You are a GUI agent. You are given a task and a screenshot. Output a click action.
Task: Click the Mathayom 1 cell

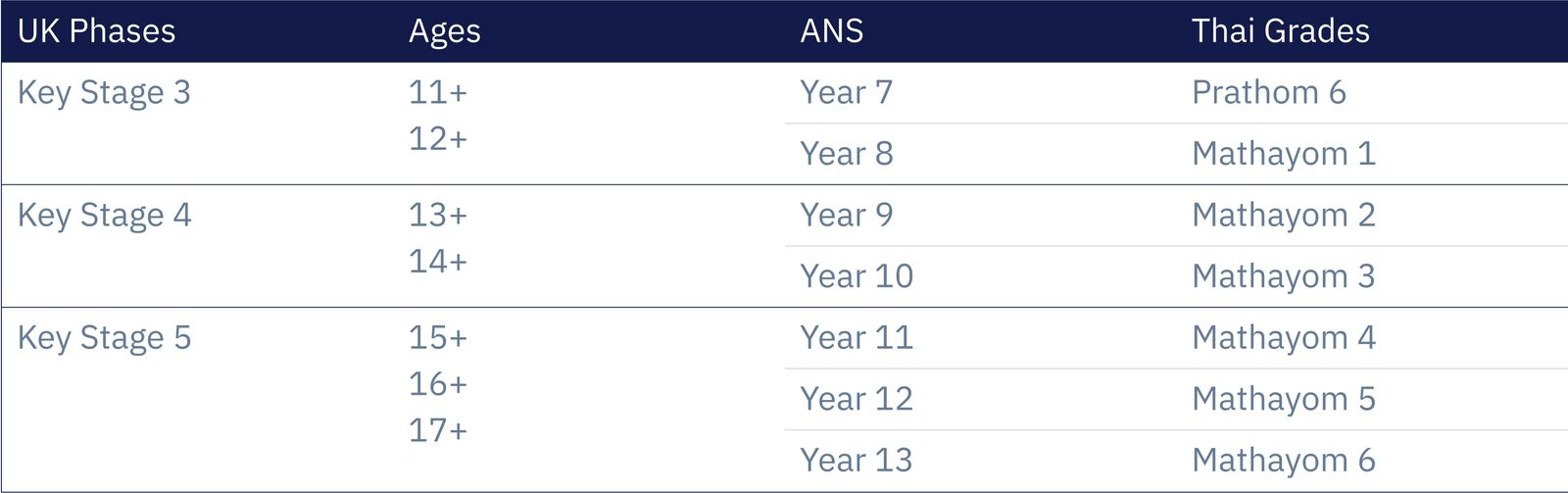(1283, 154)
